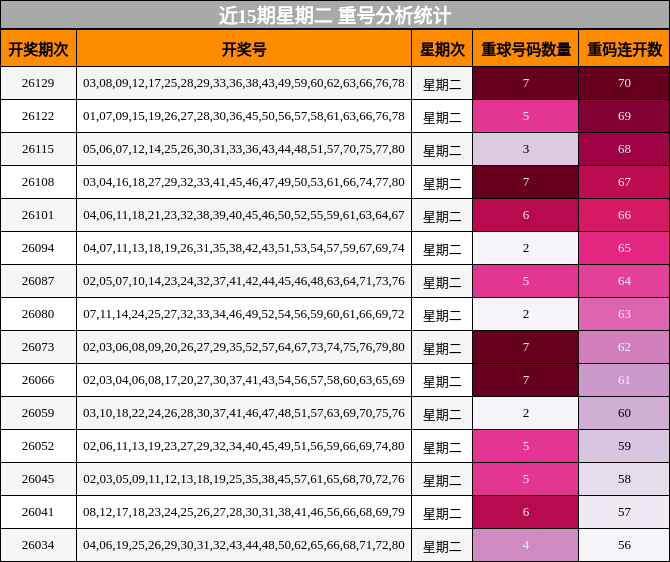This screenshot has height=562, width=670.
Task: Click draw period 26087
Action: point(38,281)
